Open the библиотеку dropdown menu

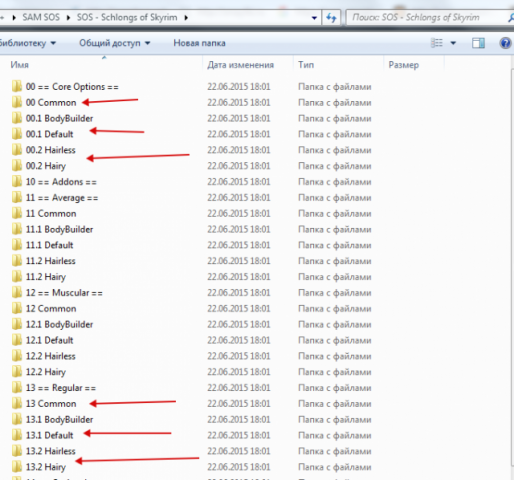click(27, 43)
